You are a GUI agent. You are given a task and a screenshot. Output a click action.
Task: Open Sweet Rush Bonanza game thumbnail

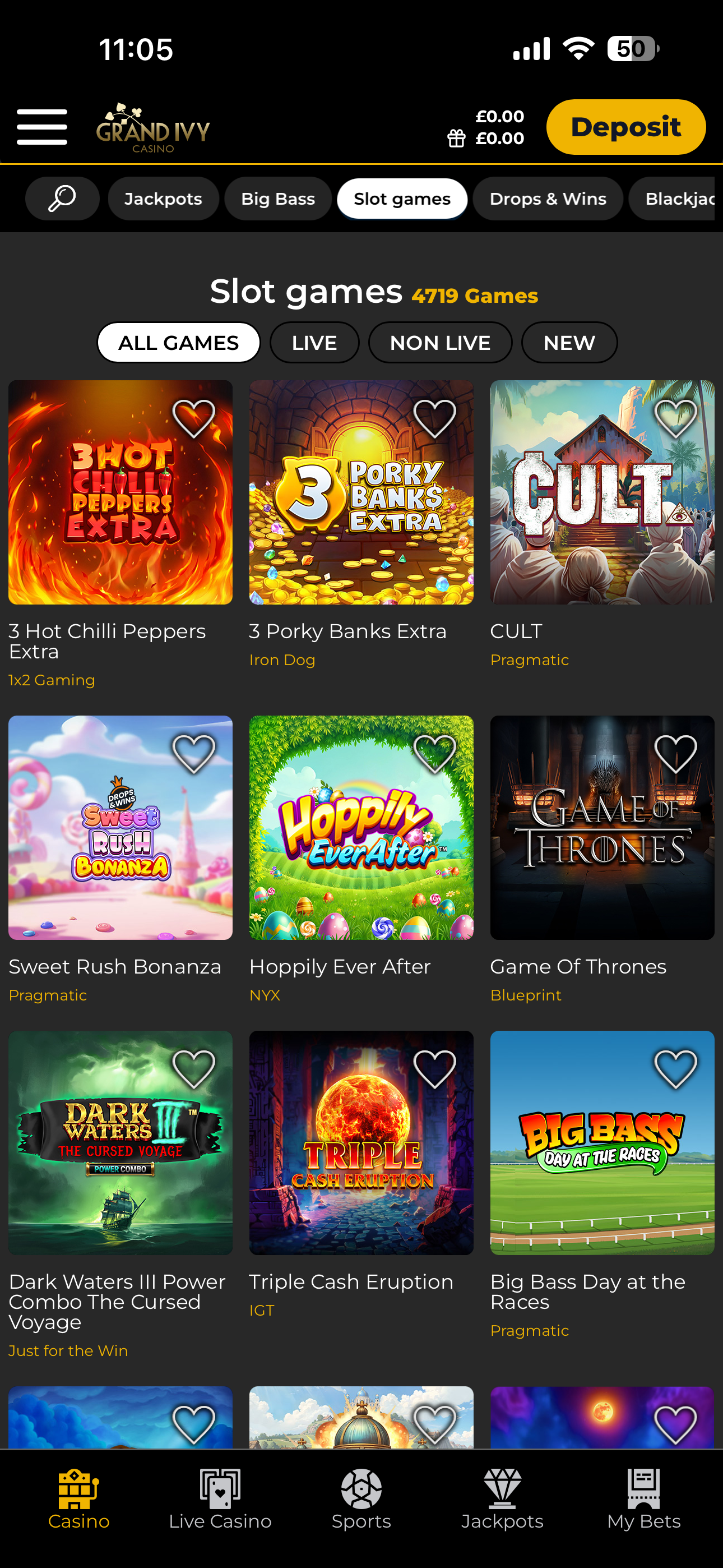121,828
